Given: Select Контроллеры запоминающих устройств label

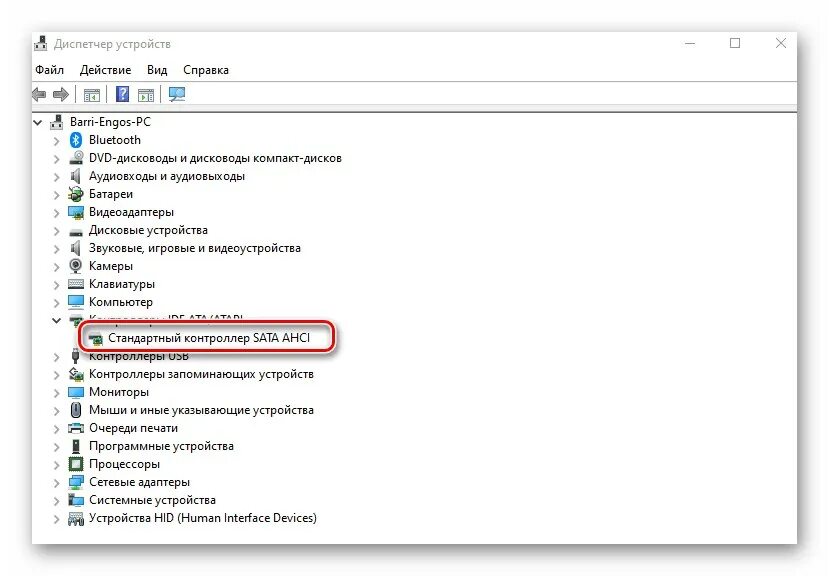Looking at the screenshot, I should pos(201,374).
